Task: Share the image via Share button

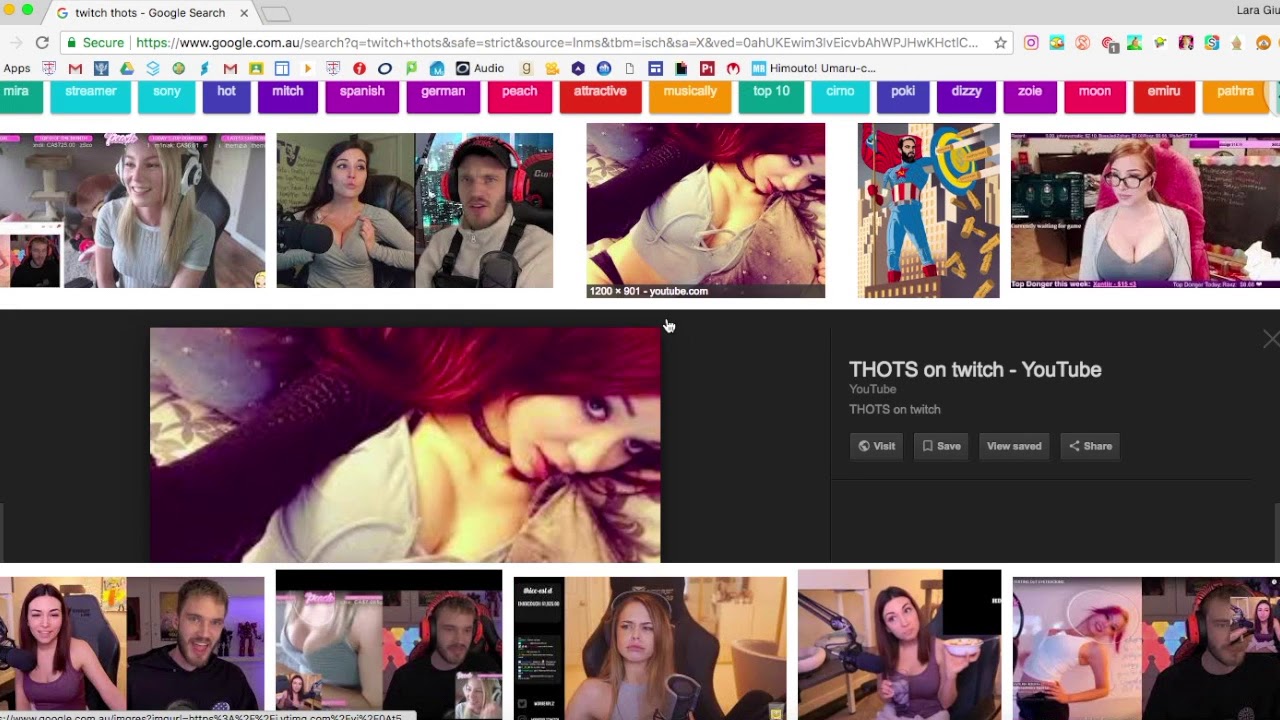Action: pyautogui.click(x=1090, y=446)
